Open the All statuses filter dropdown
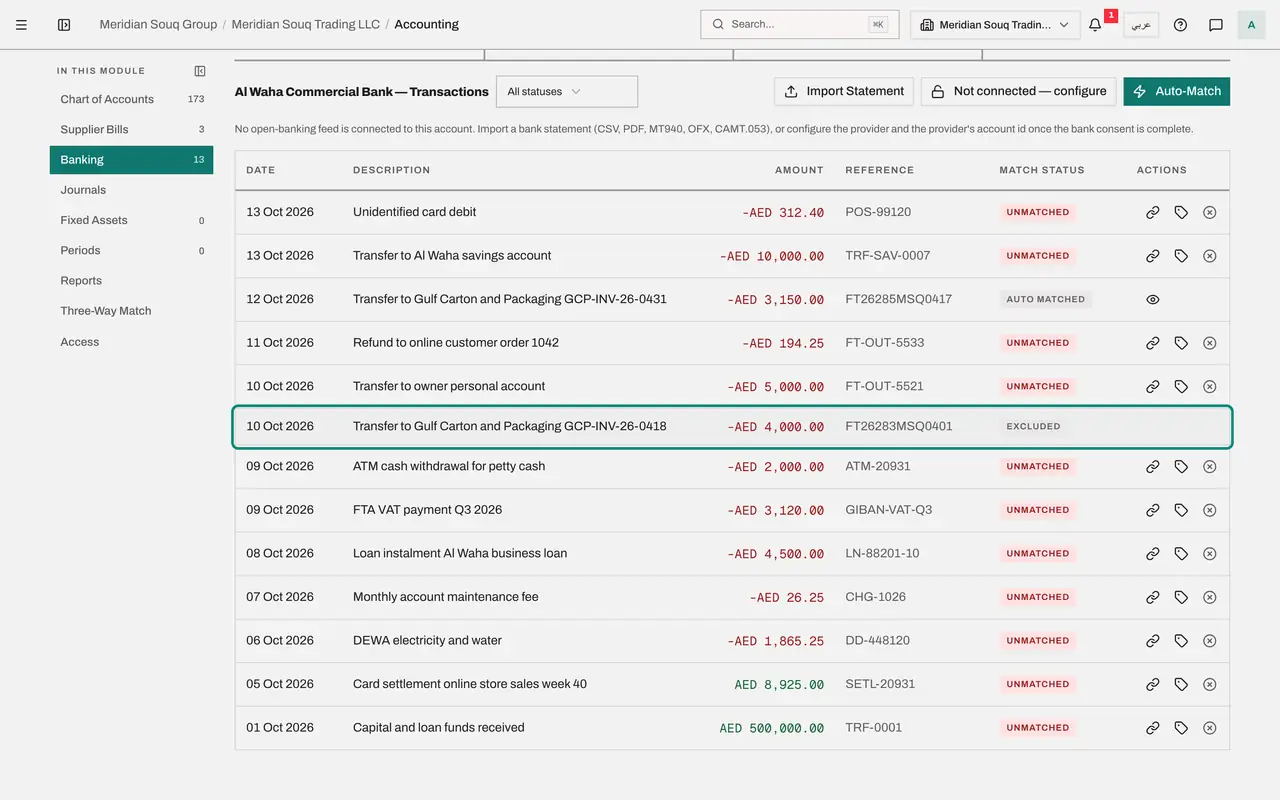The width and height of the screenshot is (1280, 800). pyautogui.click(x=567, y=92)
